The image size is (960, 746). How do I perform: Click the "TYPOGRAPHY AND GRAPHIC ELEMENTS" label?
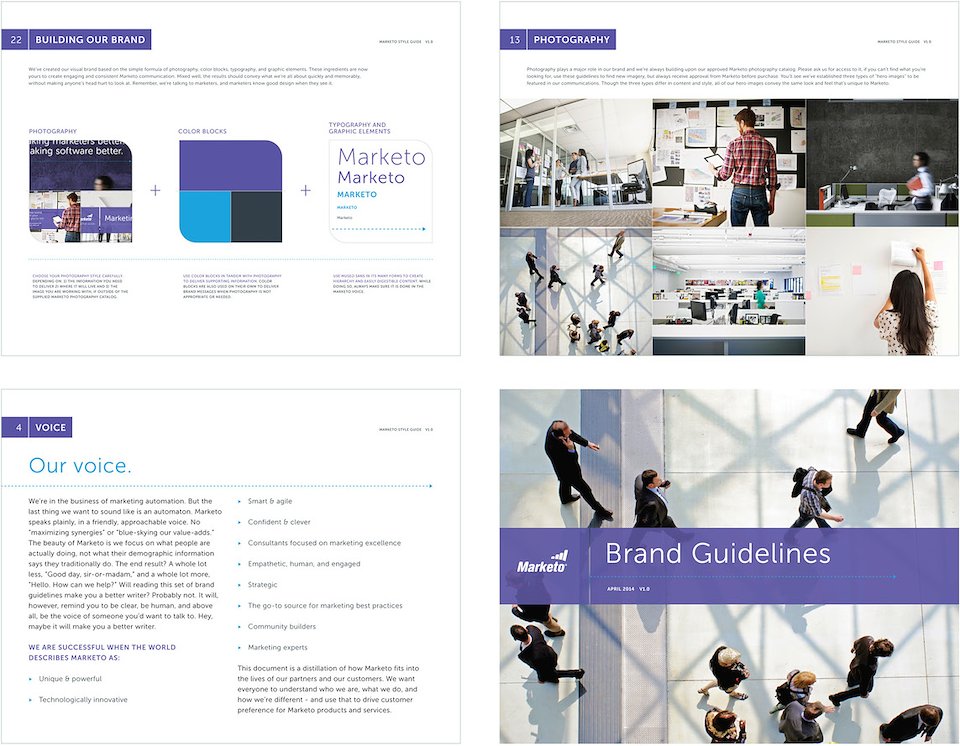tap(359, 128)
